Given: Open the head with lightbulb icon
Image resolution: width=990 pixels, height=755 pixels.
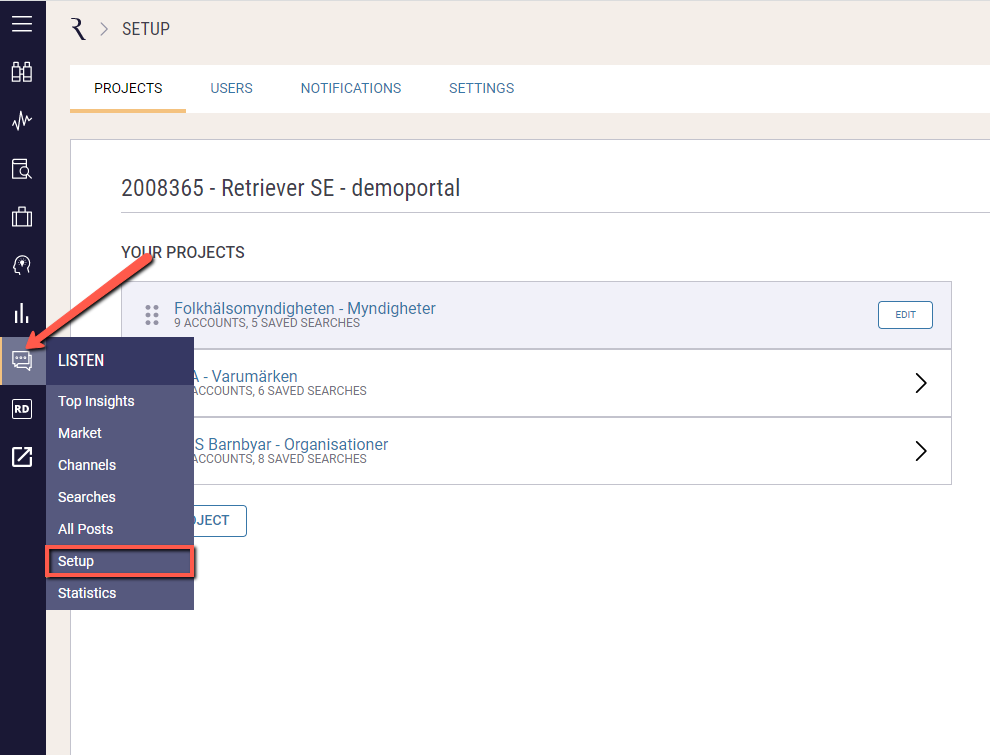Looking at the screenshot, I should point(22,265).
